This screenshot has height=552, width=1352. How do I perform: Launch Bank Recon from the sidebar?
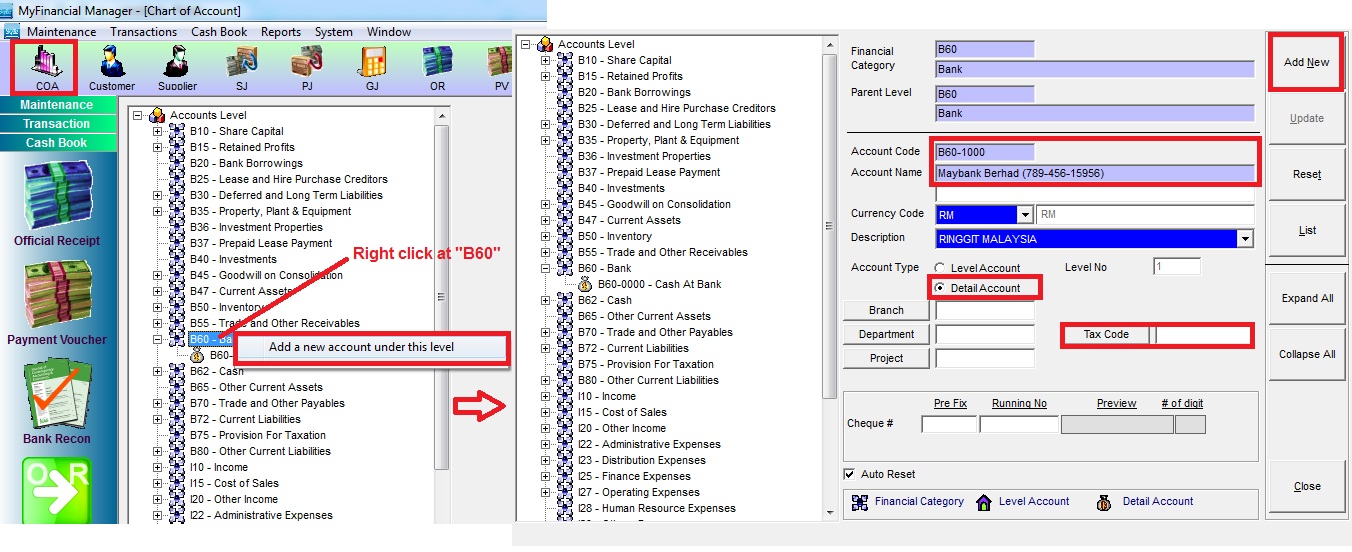57,400
